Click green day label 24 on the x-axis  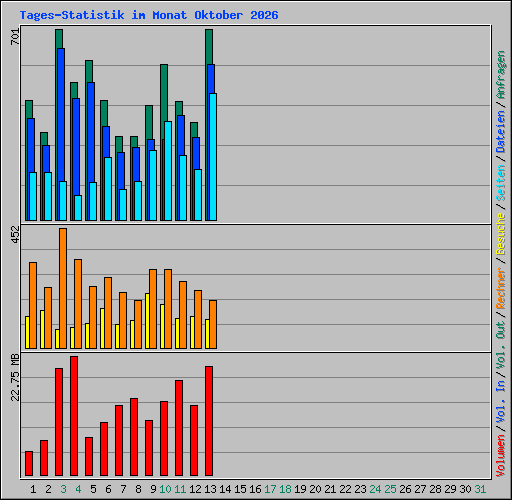pyautogui.click(x=375, y=489)
